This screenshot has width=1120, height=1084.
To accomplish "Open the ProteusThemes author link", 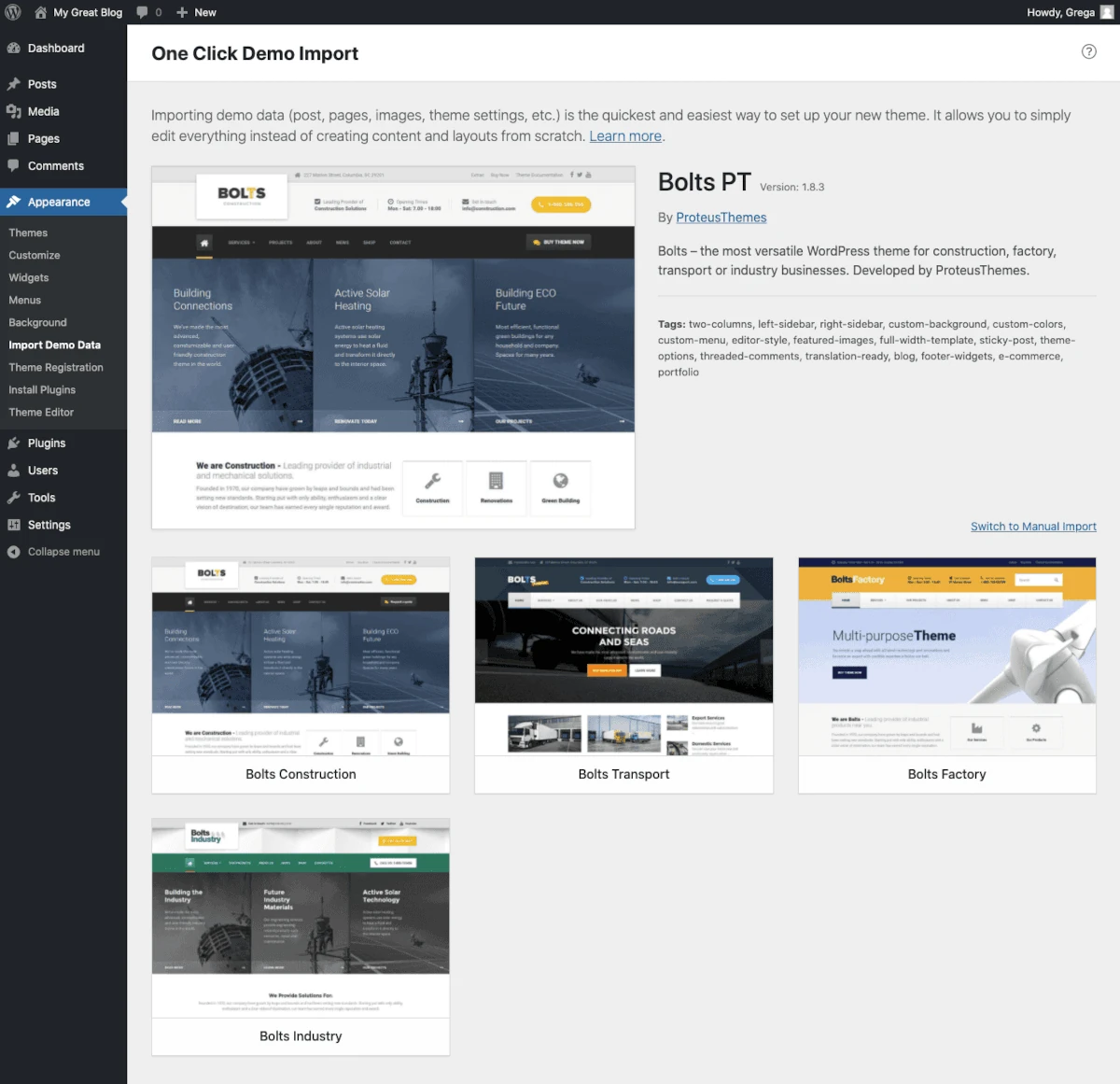I will tap(721, 218).
